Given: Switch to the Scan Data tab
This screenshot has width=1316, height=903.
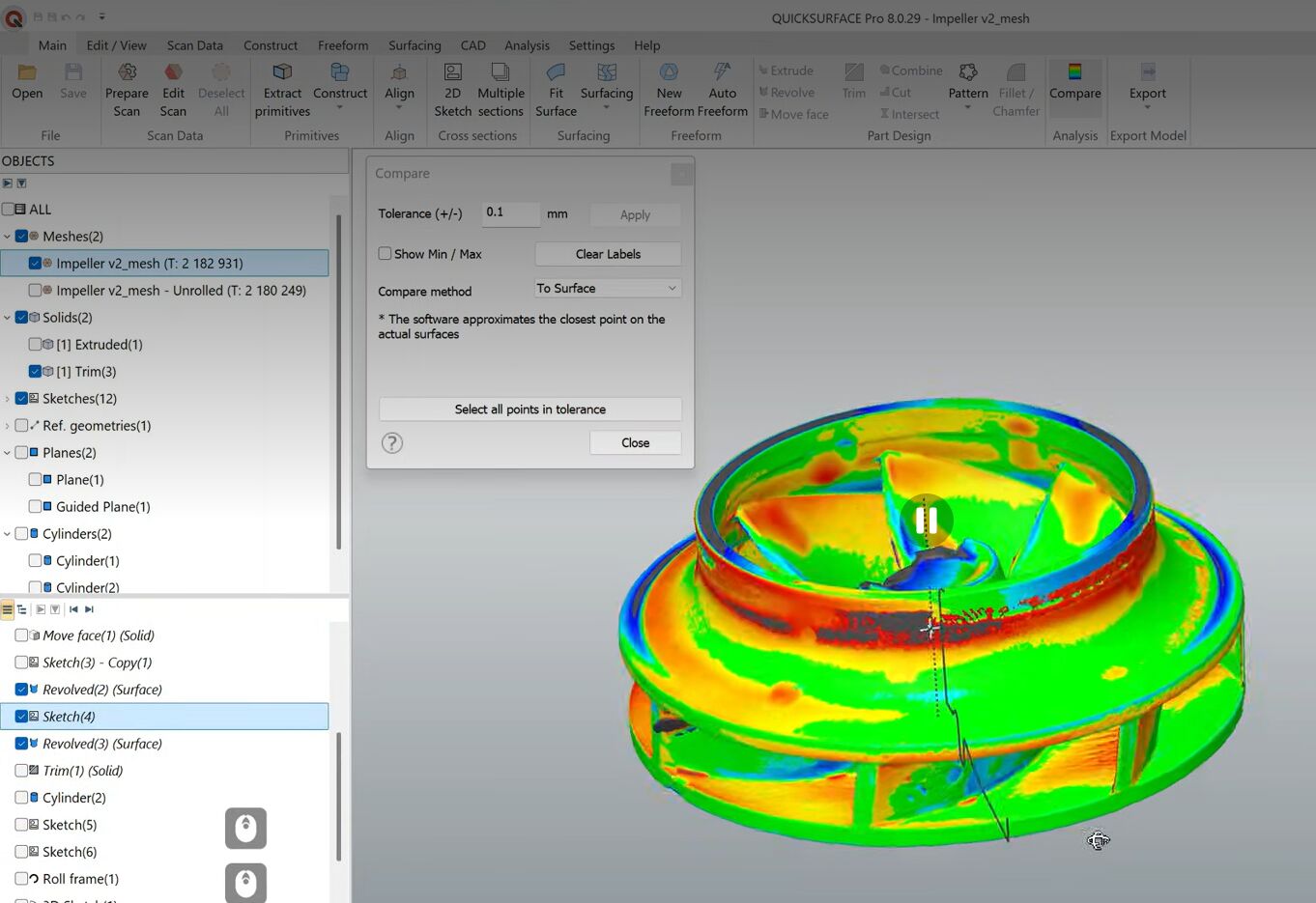Looking at the screenshot, I should (194, 45).
